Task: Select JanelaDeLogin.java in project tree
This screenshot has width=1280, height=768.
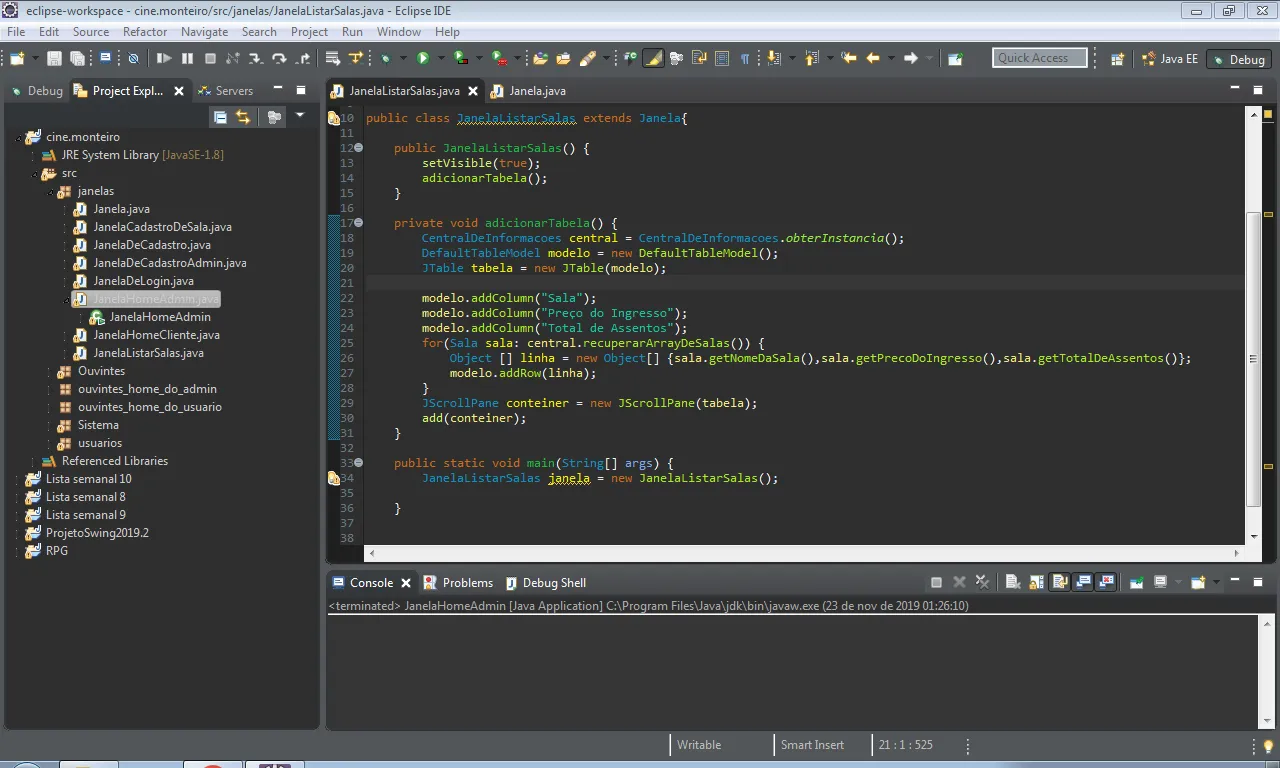Action: tap(143, 281)
